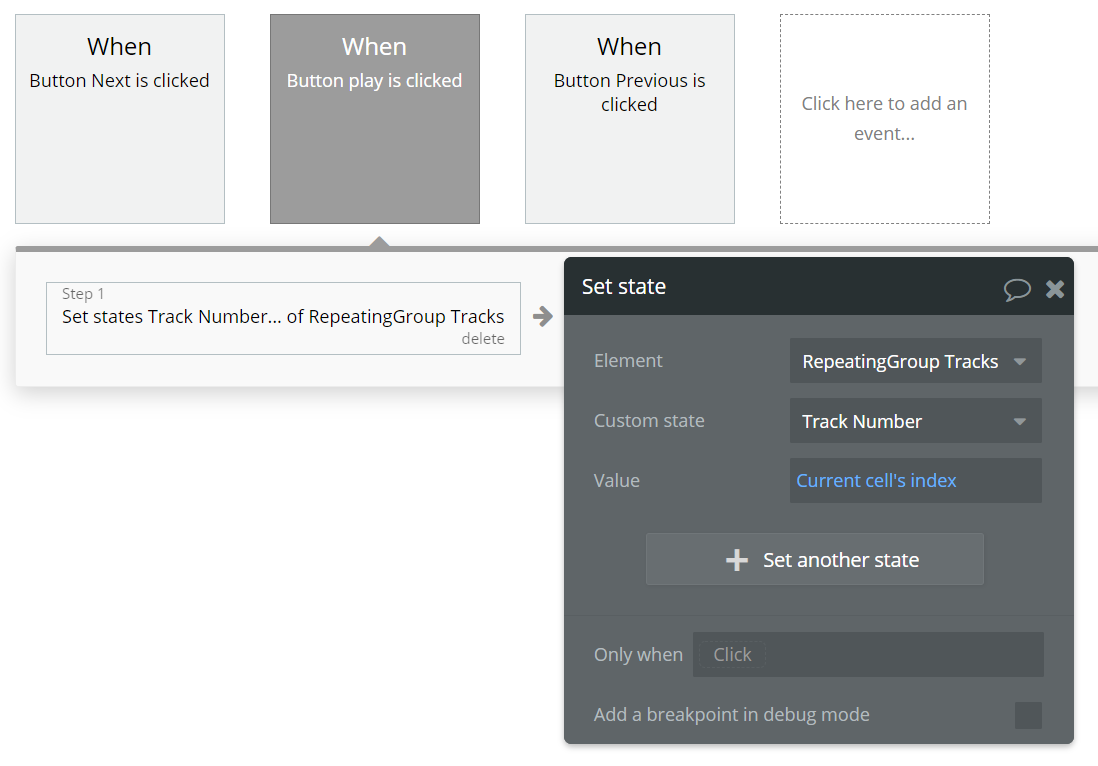The height and width of the screenshot is (766, 1098).
Task: Click the Only when condition field
Action: pyautogui.click(x=868, y=655)
